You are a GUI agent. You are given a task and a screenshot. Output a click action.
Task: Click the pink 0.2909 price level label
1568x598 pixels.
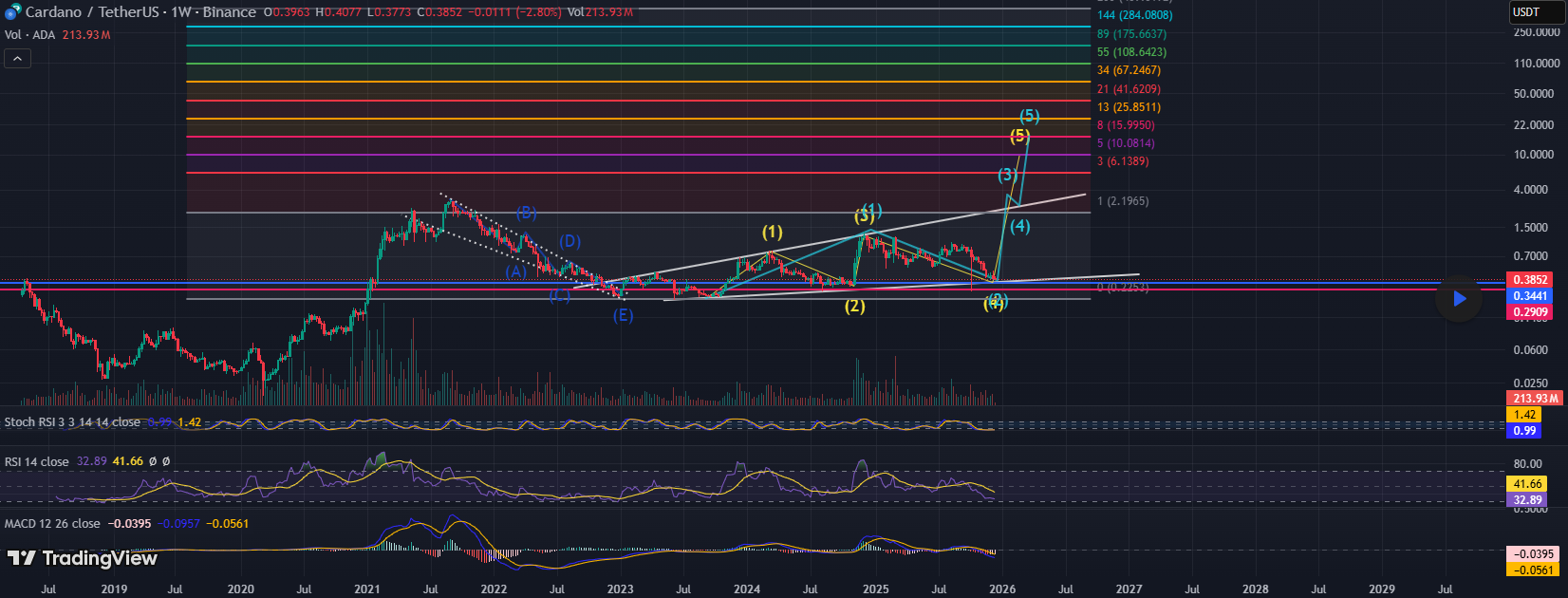point(1530,312)
